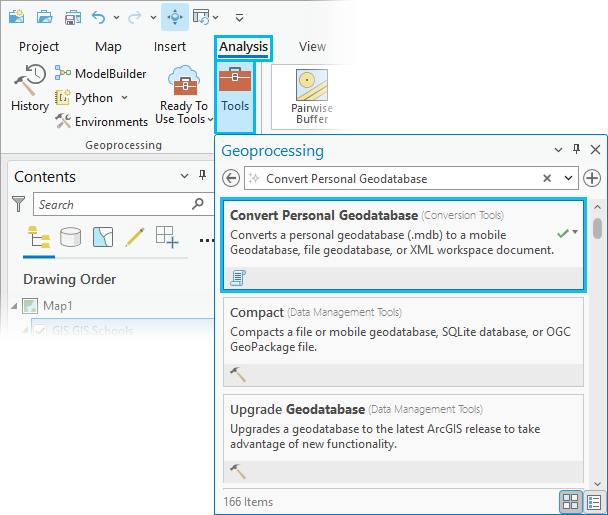
Task: Select List By Drawing Order view
Action: coord(39,237)
